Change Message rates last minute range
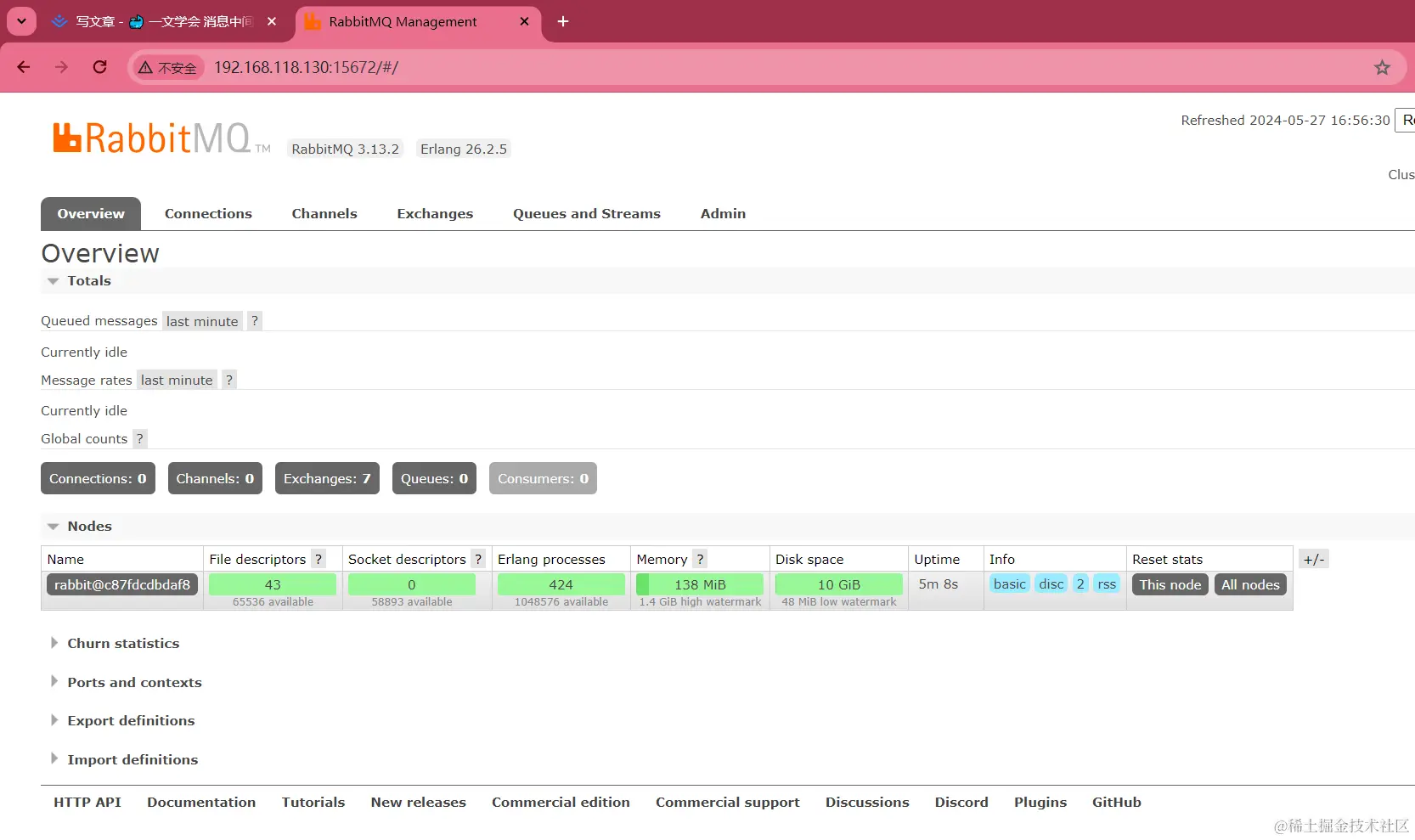 pyautogui.click(x=177, y=380)
